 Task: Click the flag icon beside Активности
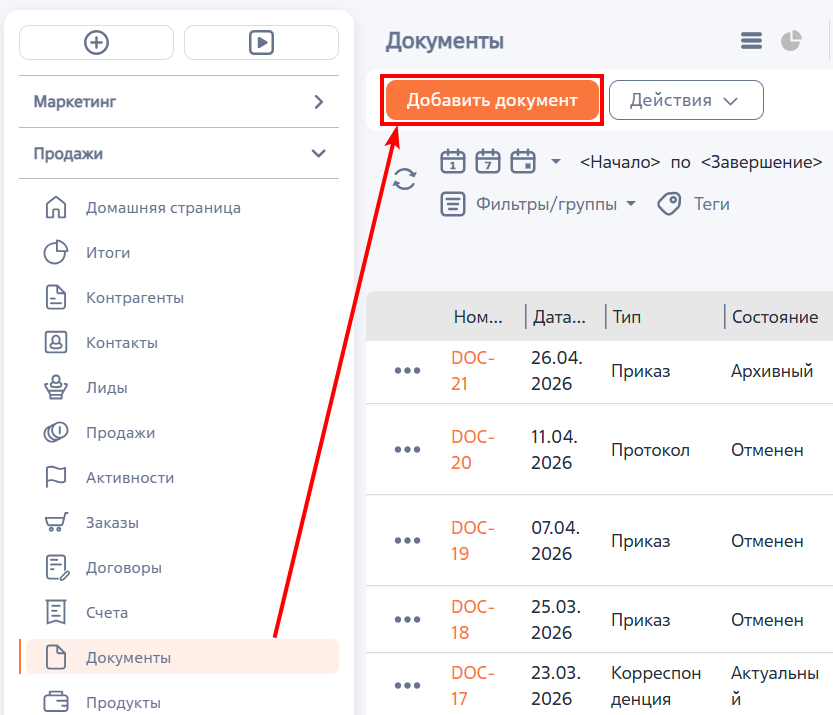(56, 477)
